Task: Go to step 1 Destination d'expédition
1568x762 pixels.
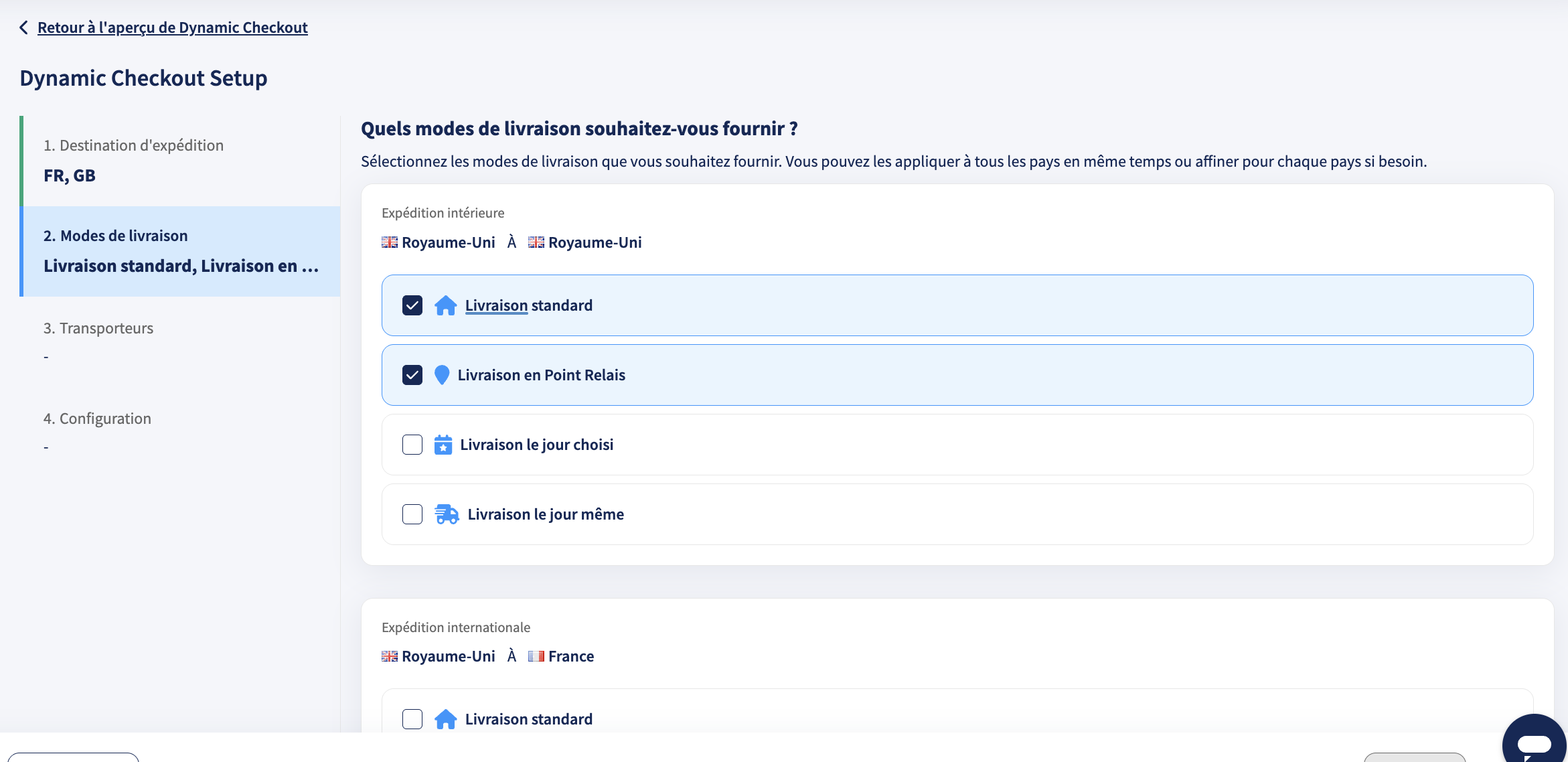Action: [x=180, y=161]
